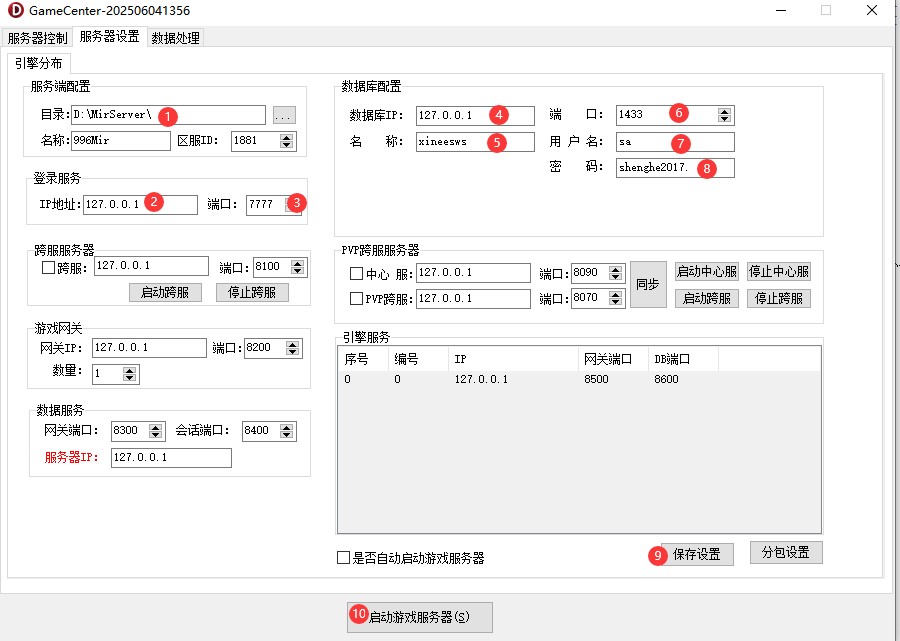The height and width of the screenshot is (641, 900).
Task: Decrease the 数据服务 网关端口 8300 spinner
Action: coord(156,435)
